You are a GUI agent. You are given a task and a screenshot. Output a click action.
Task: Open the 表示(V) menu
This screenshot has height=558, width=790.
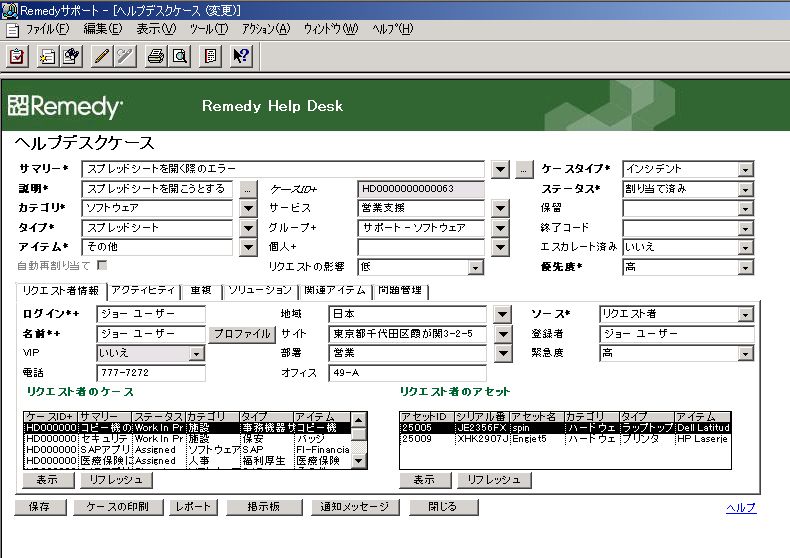[x=156, y=29]
